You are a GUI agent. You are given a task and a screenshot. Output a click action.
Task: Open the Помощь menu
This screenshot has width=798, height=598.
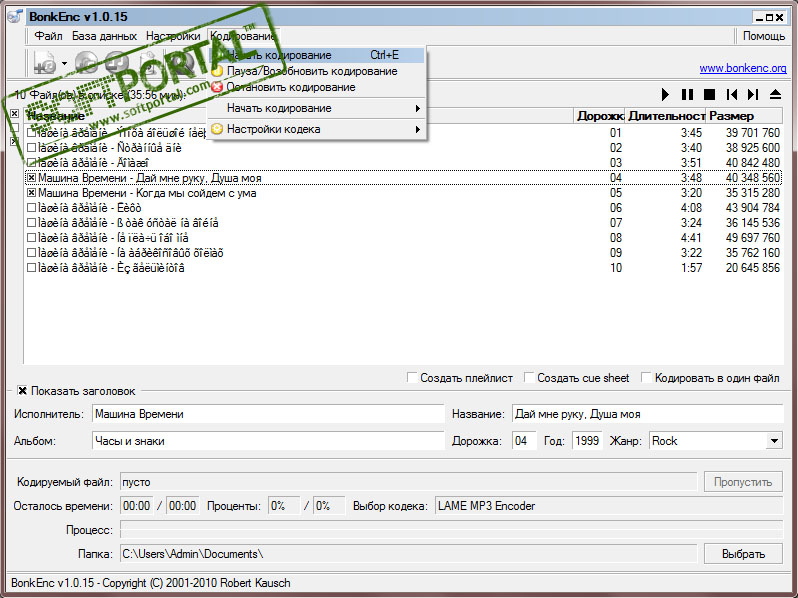(763, 36)
